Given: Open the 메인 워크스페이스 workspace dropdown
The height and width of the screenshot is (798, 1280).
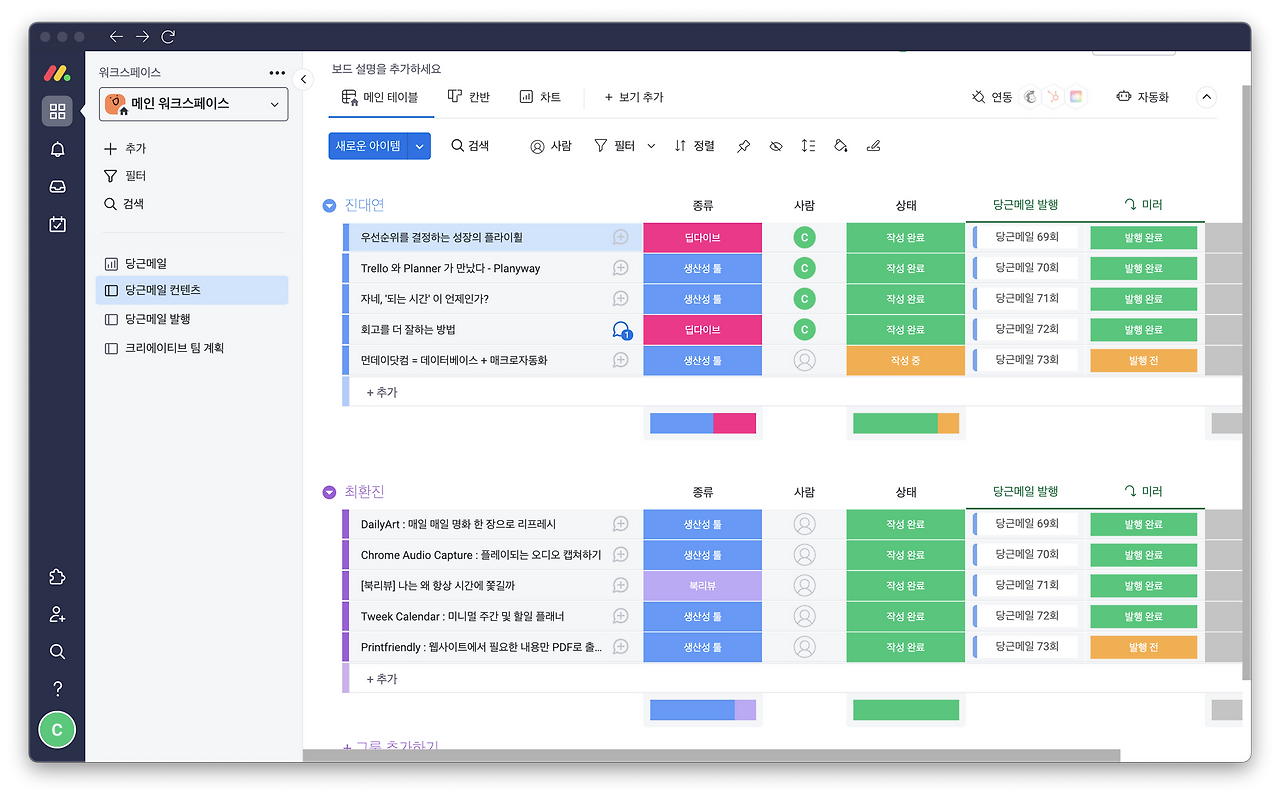Looking at the screenshot, I should (x=194, y=104).
